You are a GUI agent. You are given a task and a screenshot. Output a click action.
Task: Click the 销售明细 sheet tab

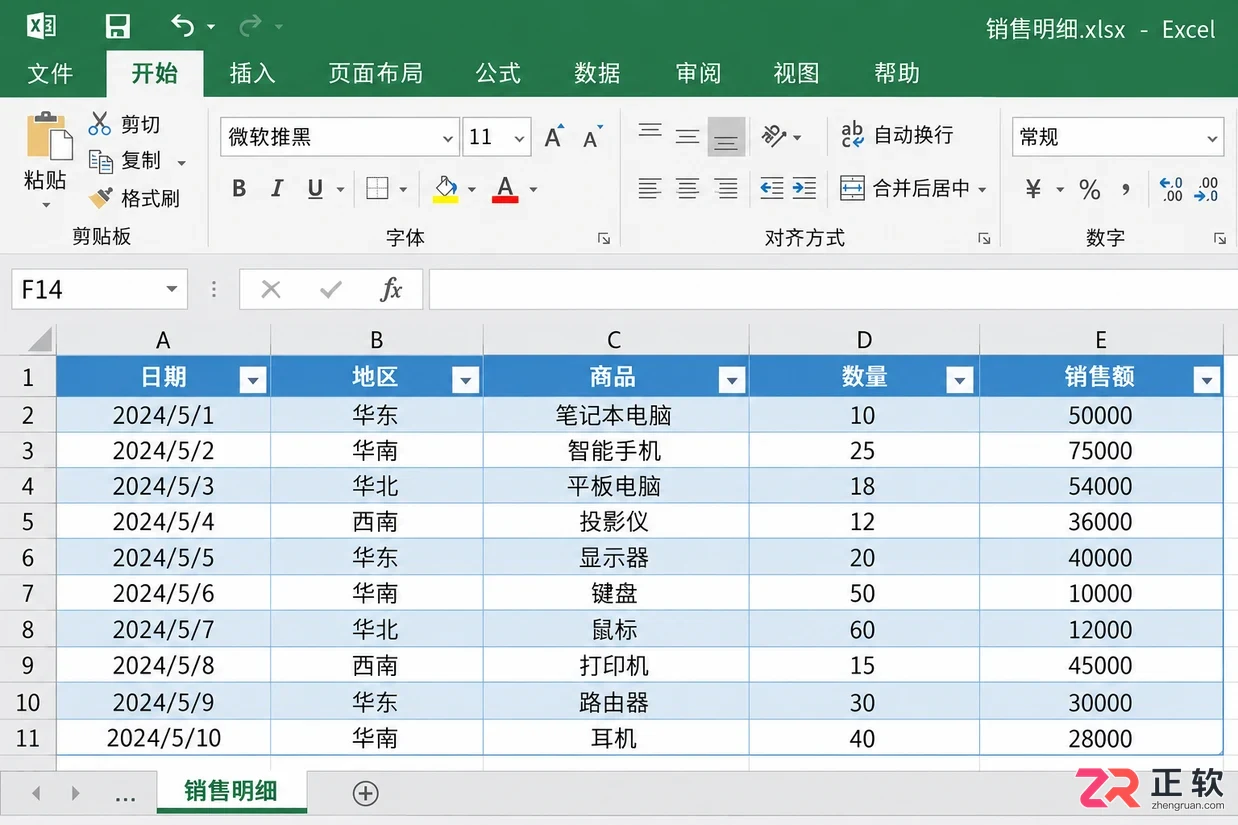[x=231, y=792]
